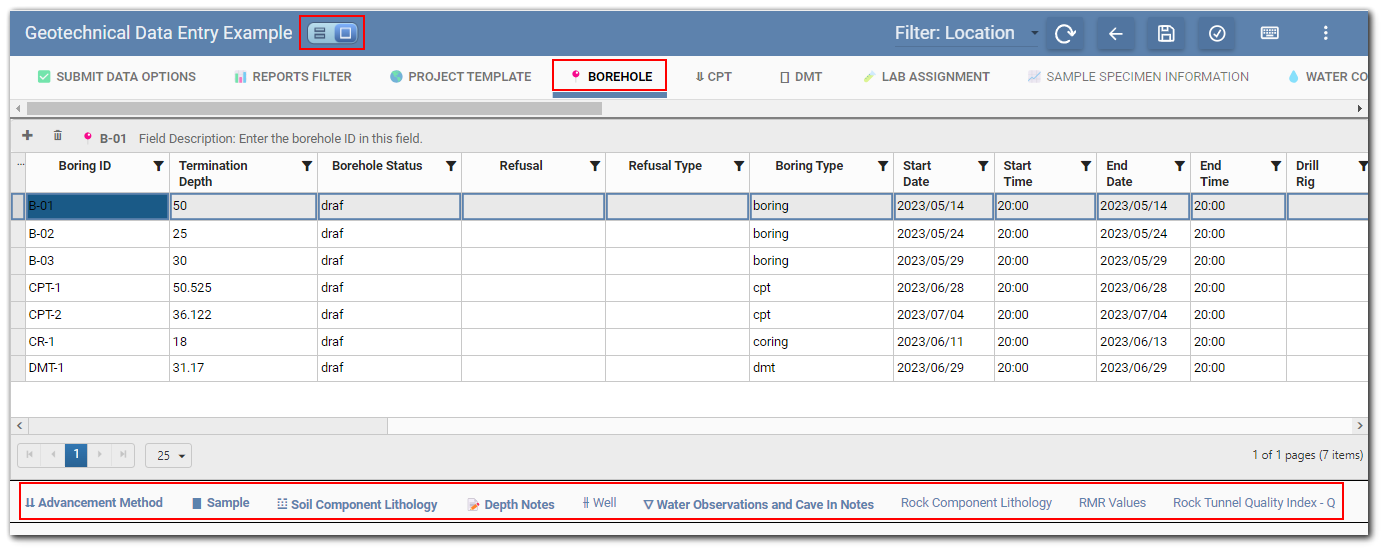Filter the End Time column
This screenshot has width=1386, height=553.
(1275, 166)
